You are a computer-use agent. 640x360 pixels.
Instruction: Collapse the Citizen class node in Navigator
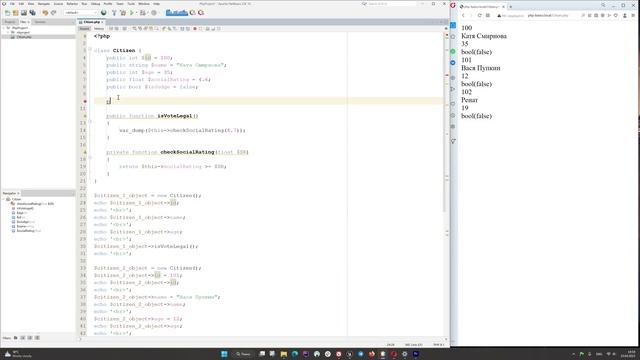(4, 199)
